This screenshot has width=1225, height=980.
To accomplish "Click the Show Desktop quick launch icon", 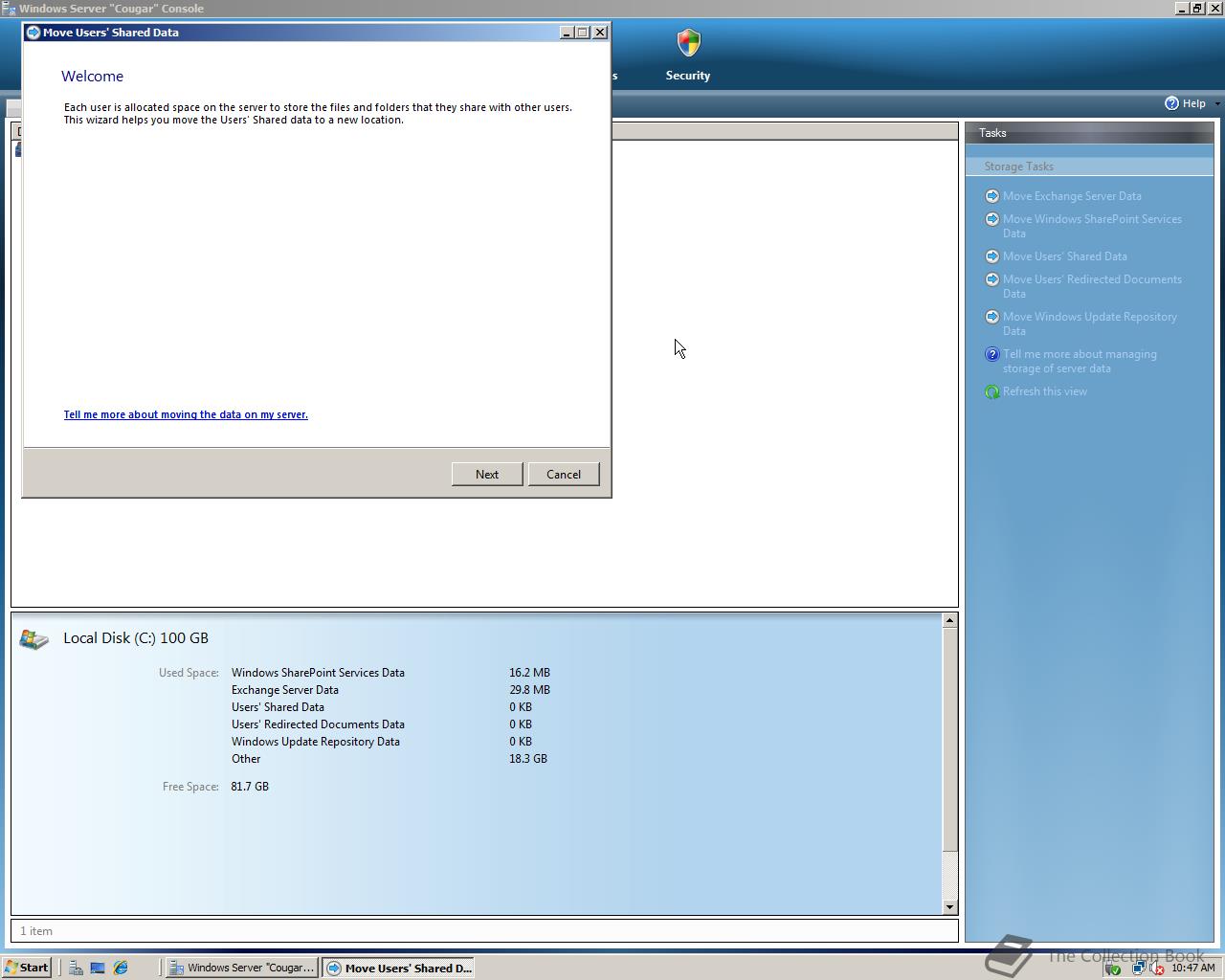I will 98,968.
